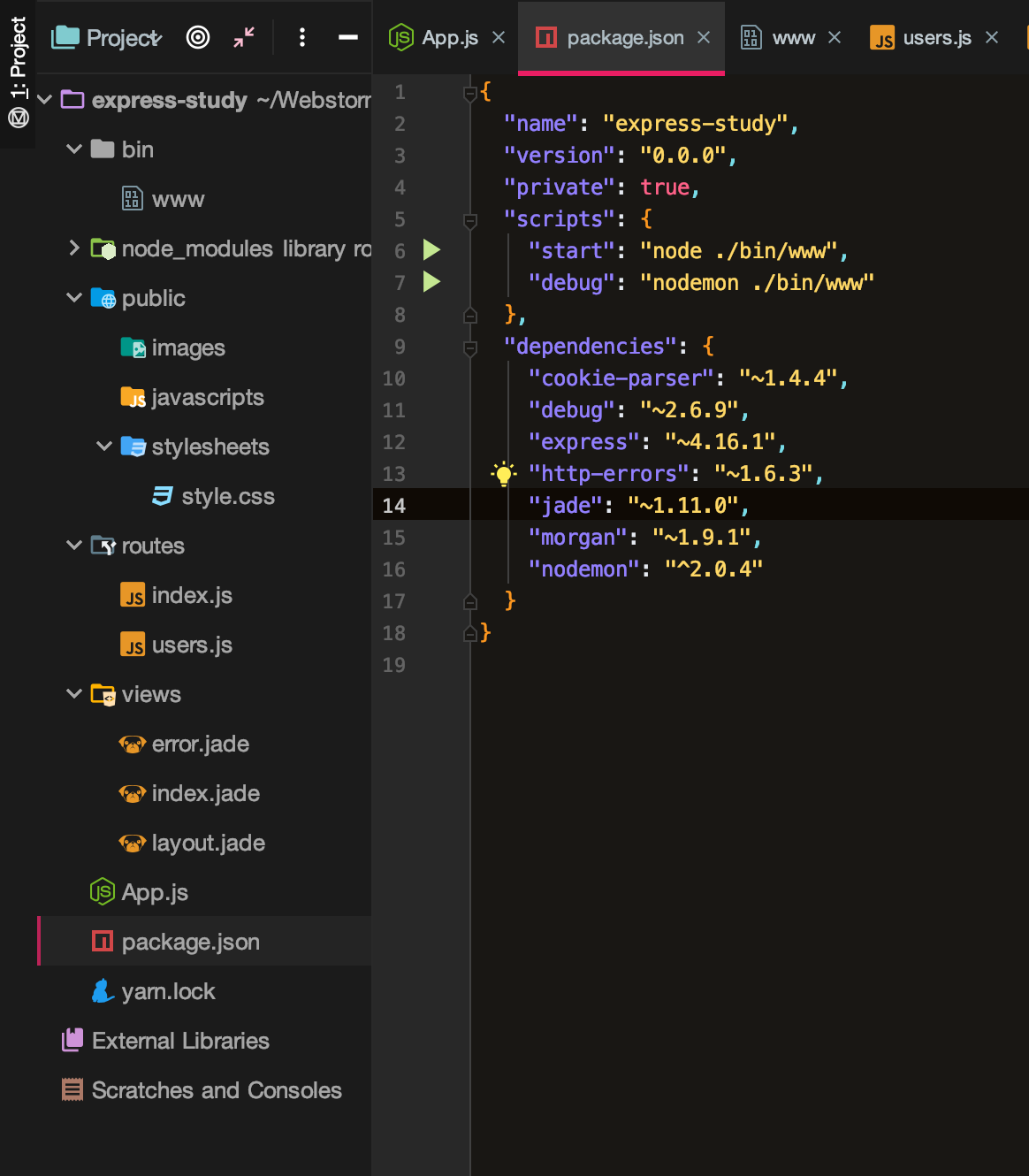Click the fold end marker on line 17
Image resolution: width=1029 pixels, height=1176 pixels.
click(470, 601)
